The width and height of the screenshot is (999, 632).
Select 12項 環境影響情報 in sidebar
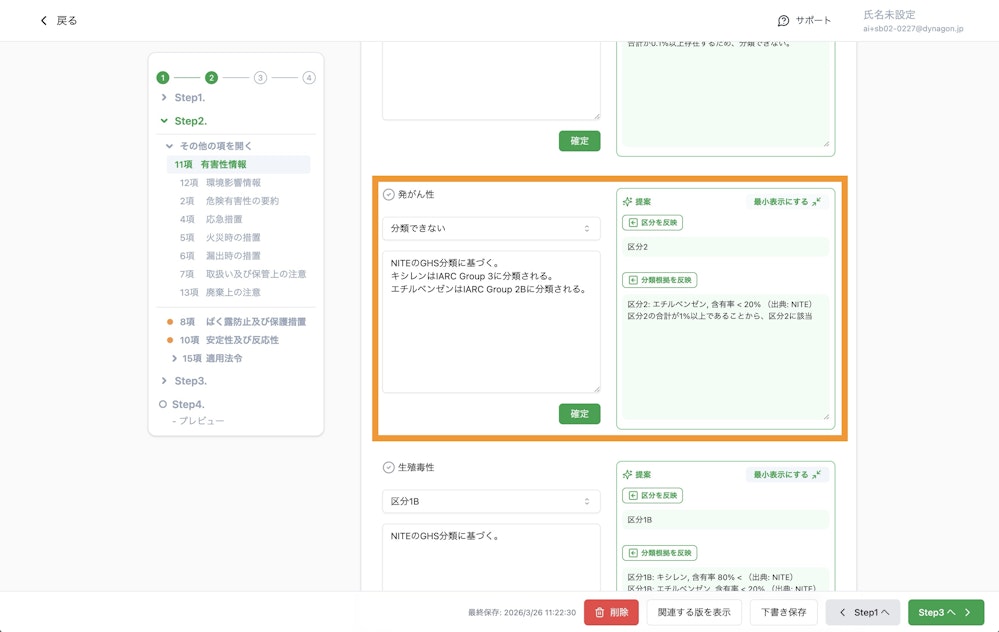tap(220, 183)
